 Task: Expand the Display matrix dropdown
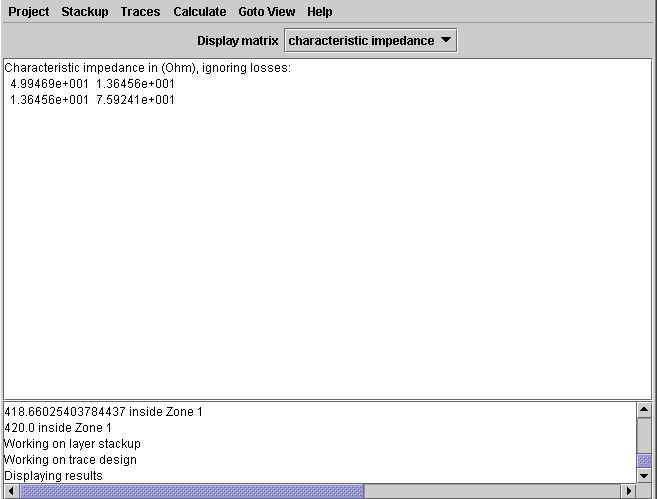tap(370, 41)
